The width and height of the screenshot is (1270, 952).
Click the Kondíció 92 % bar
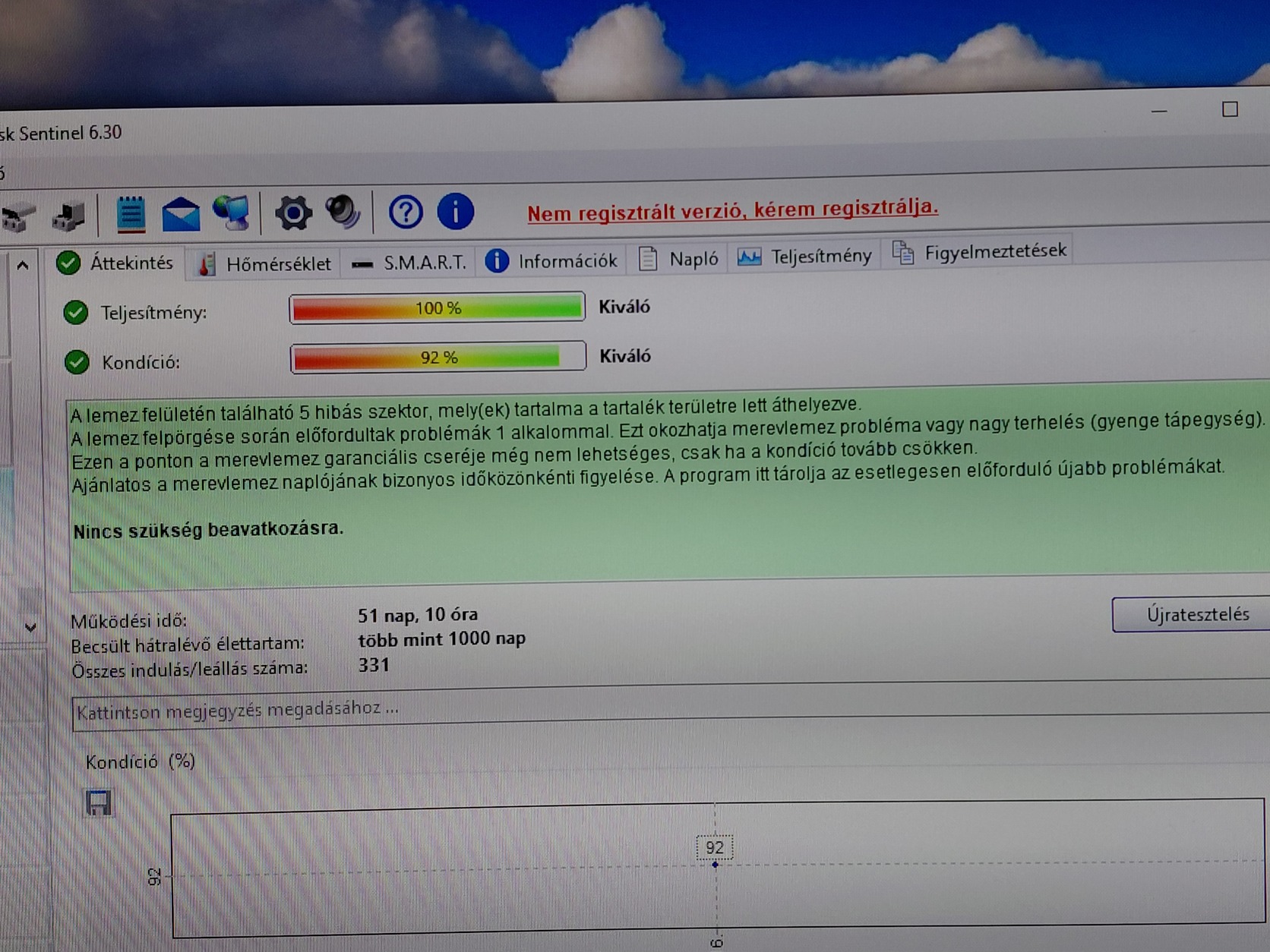438,357
